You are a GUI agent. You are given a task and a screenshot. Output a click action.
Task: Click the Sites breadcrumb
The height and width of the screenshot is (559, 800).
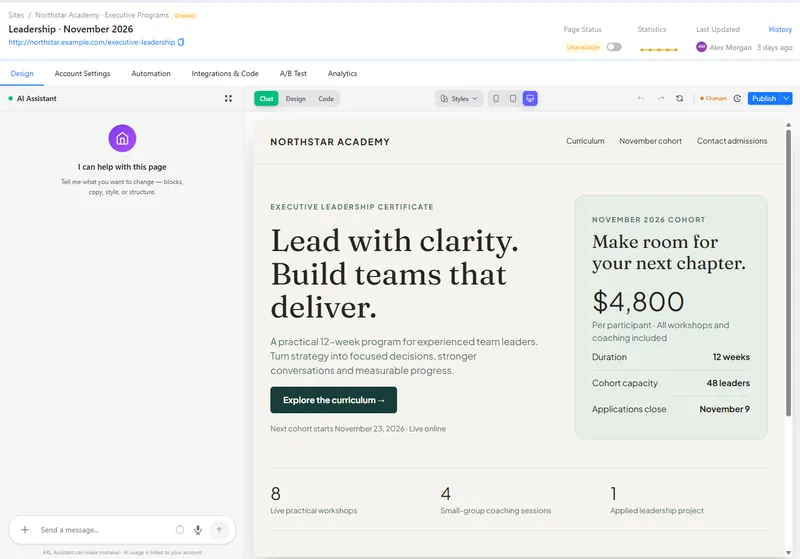tap(16, 15)
